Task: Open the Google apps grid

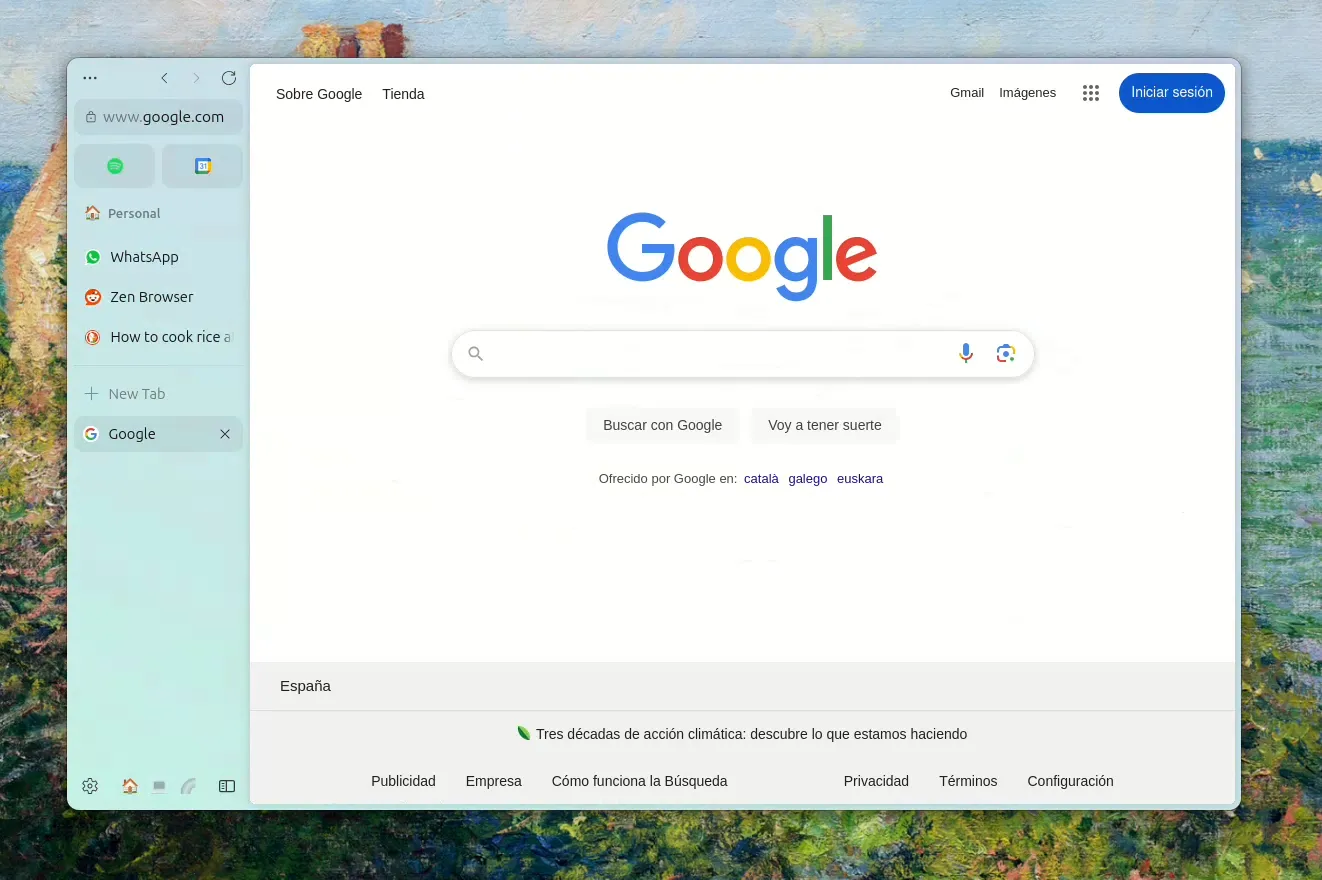Action: 1091,93
